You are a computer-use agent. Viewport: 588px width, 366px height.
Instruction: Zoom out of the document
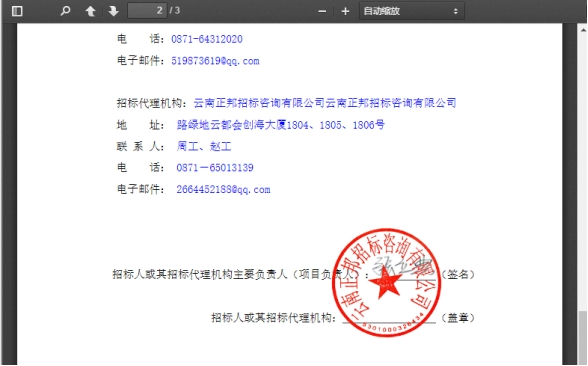coord(322,11)
